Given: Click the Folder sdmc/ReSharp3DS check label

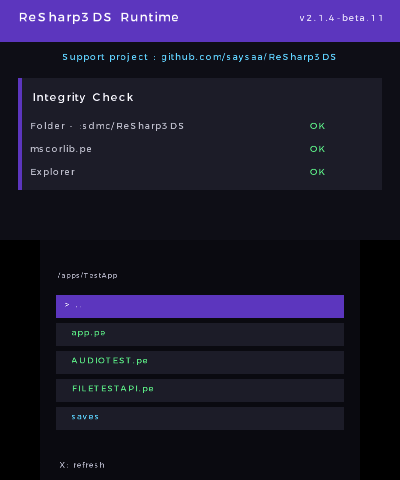Looking at the screenshot, I should [107, 126].
